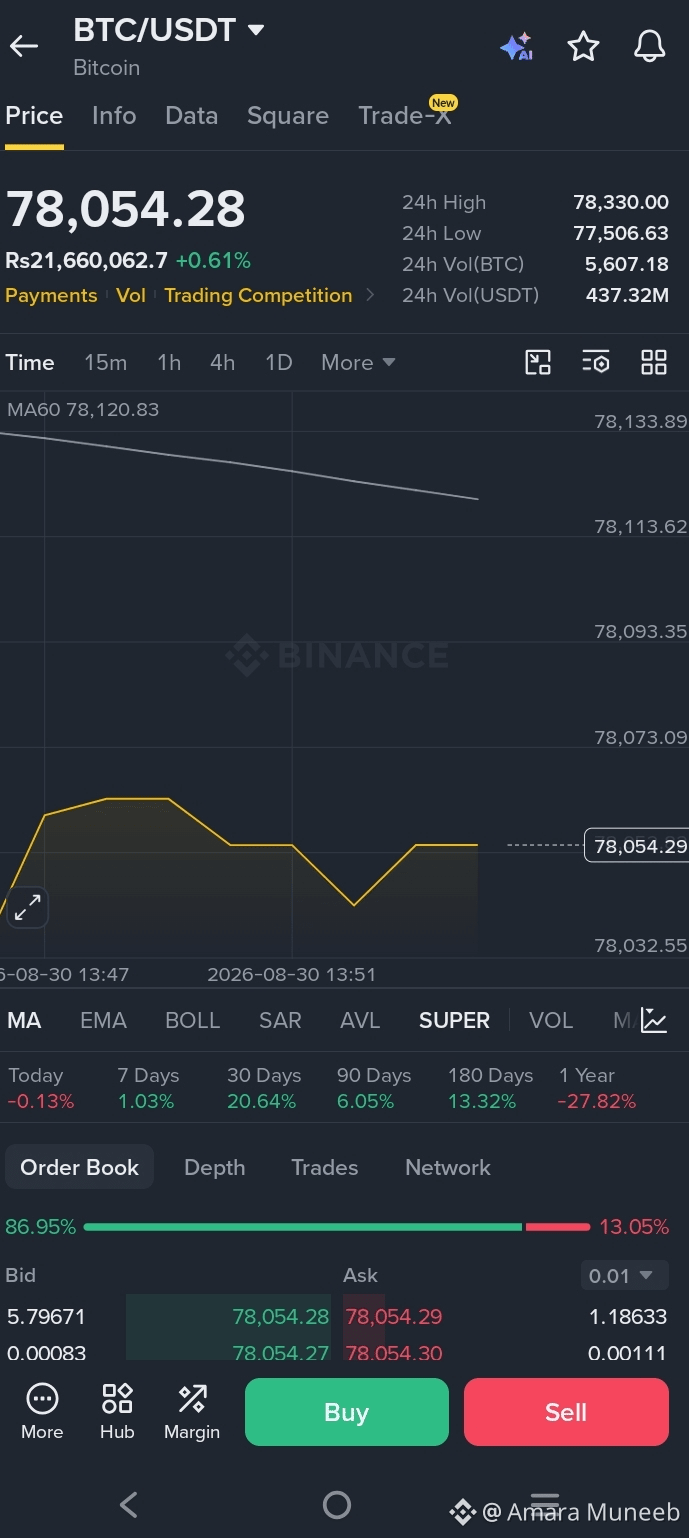
Task: Toggle the SAR indicator
Action: (x=280, y=1020)
